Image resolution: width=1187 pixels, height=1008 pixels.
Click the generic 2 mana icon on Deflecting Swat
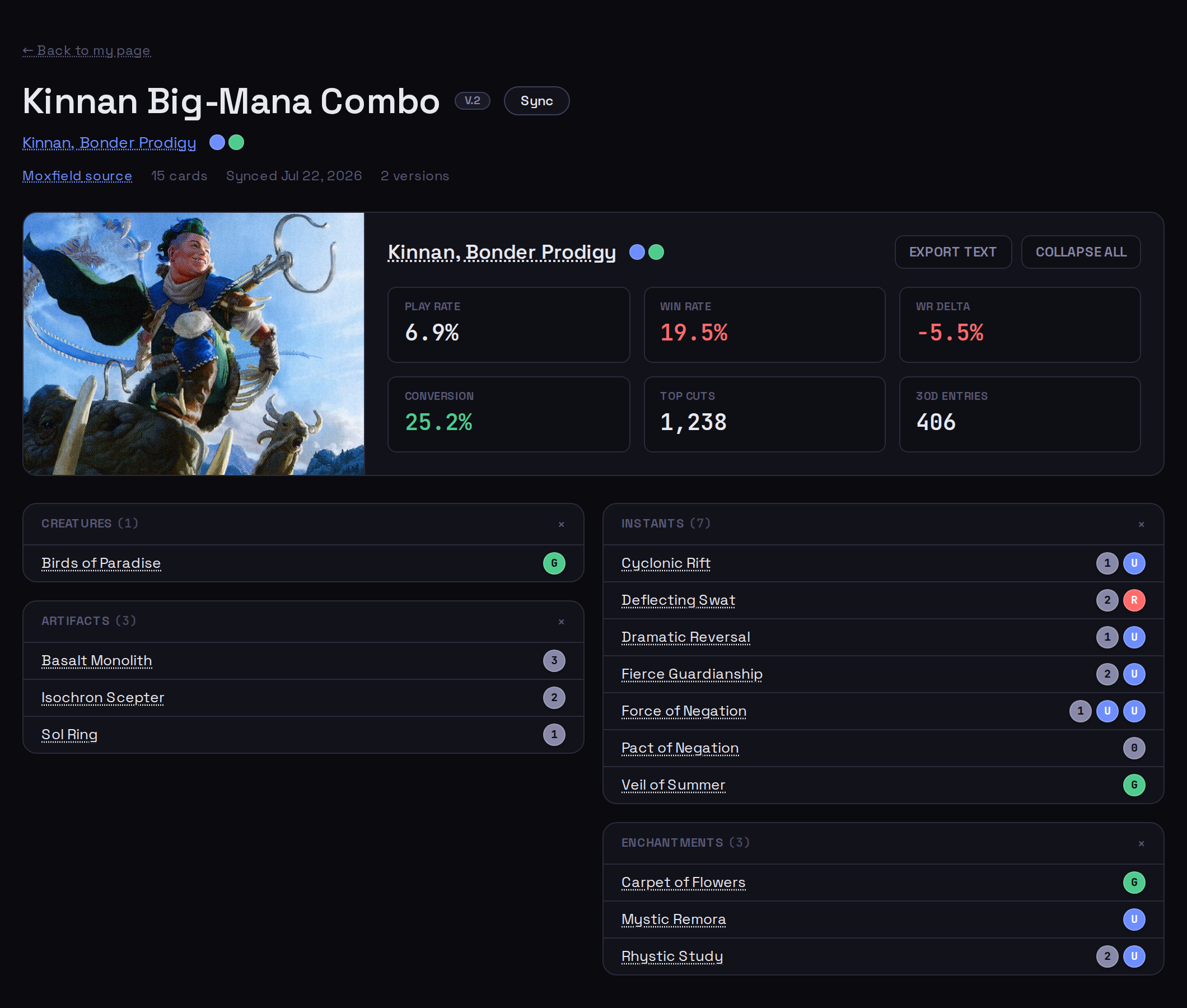click(1107, 600)
